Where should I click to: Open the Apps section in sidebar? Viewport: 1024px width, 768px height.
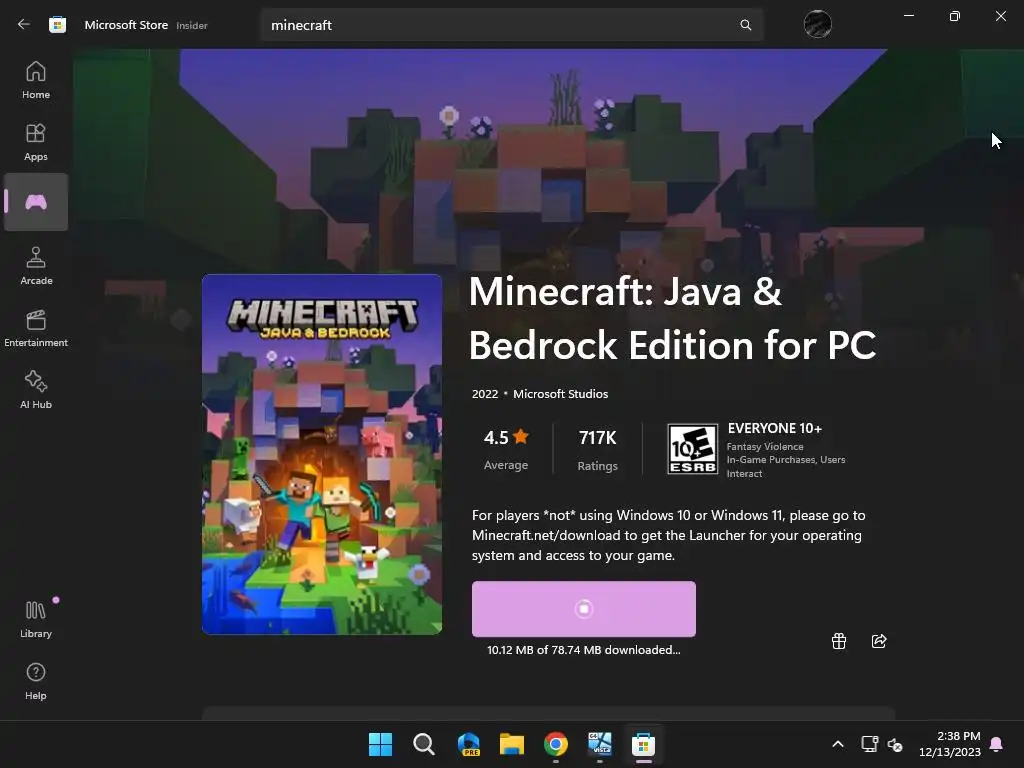(36, 142)
